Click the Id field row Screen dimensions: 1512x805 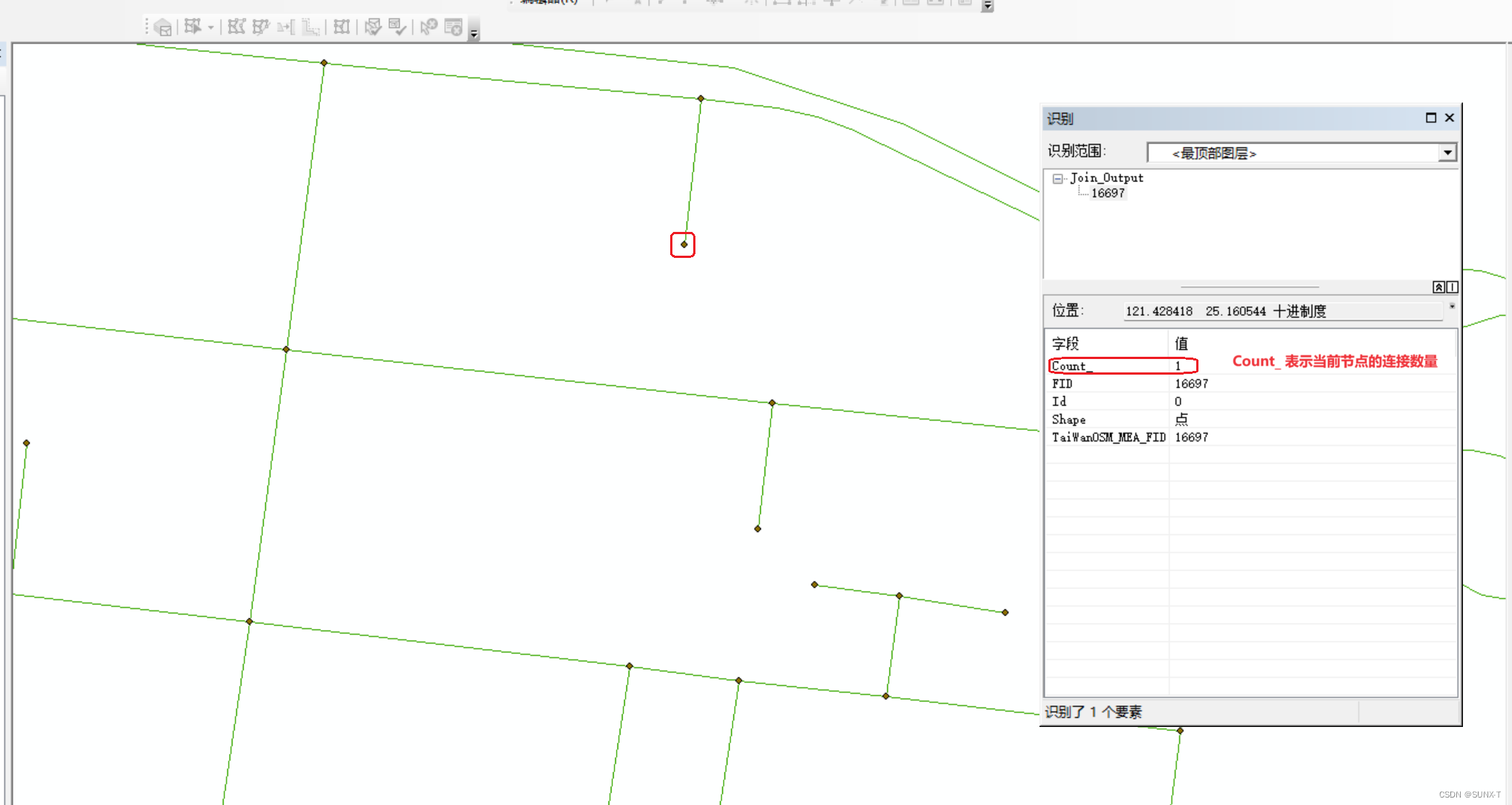click(x=1250, y=401)
